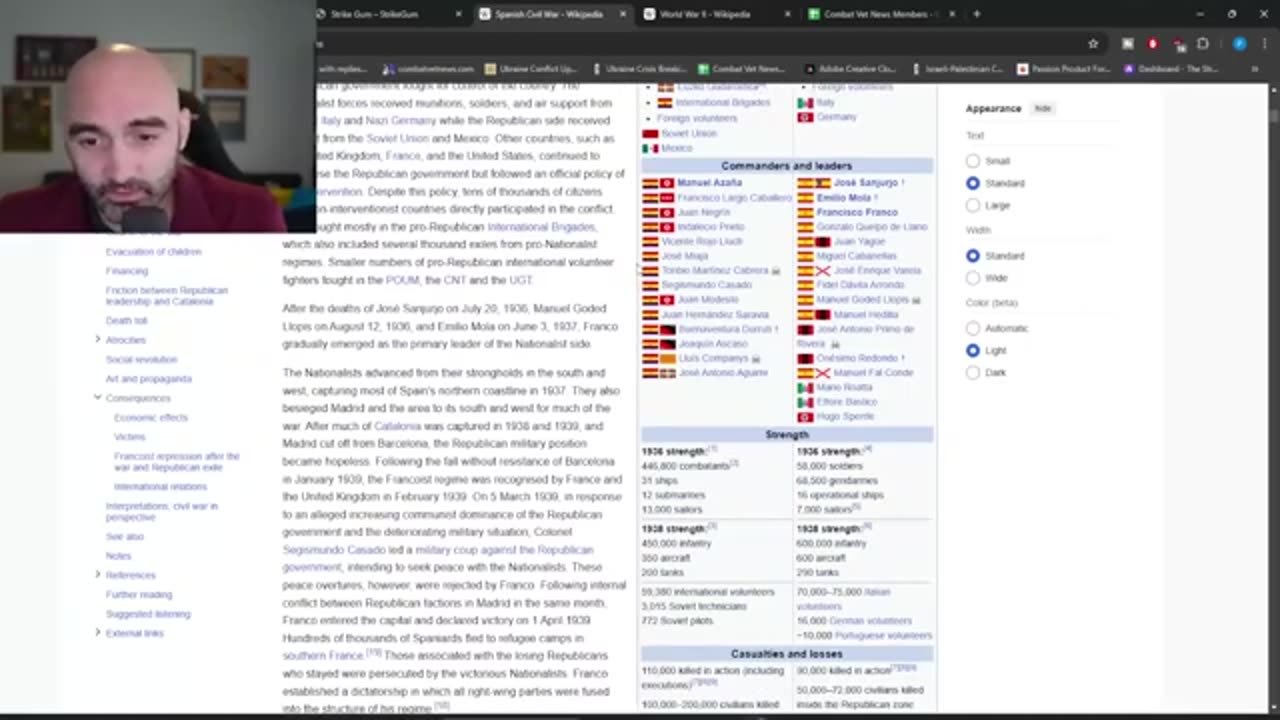This screenshot has height=720, width=1280.
Task: Open the Segismundo Casado link in paragraph
Action: 333,550
